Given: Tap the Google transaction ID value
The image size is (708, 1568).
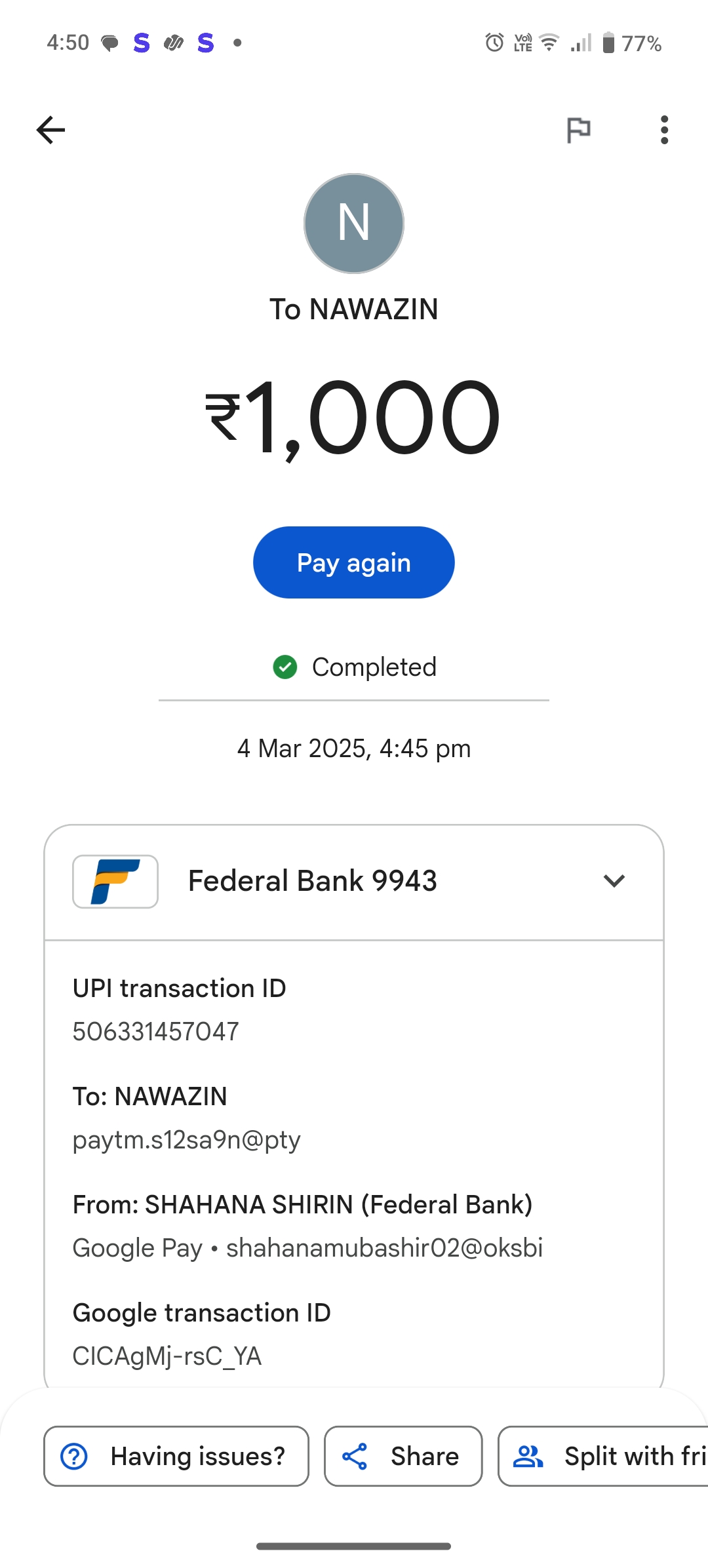Looking at the screenshot, I should 167,1356.
